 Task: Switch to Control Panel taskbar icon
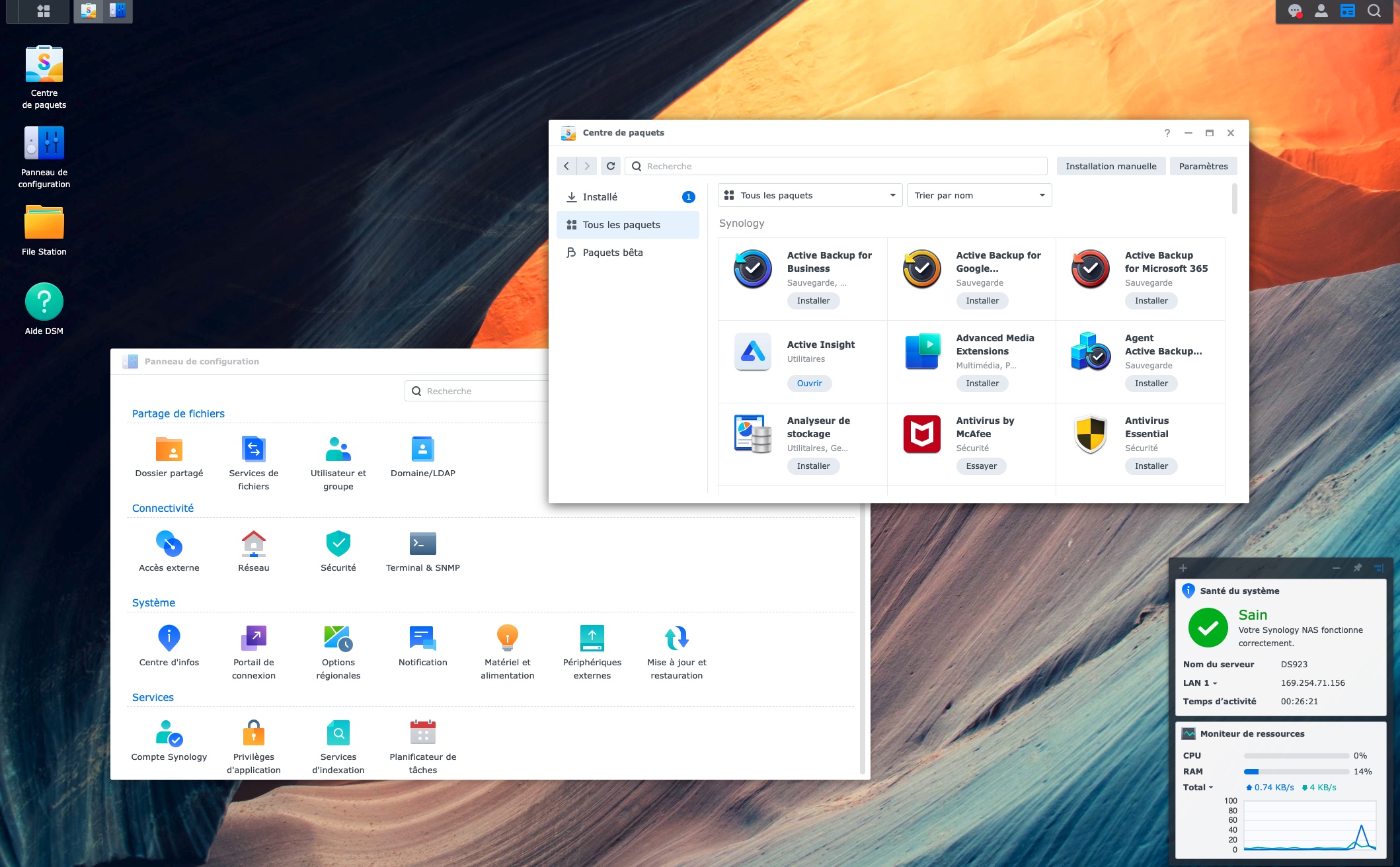[x=118, y=11]
